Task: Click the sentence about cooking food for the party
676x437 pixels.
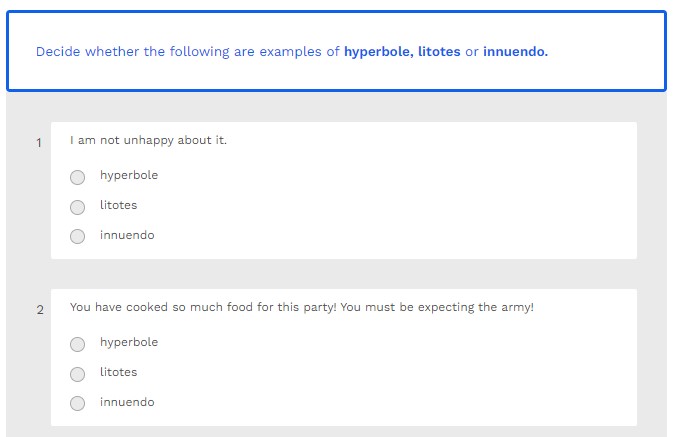Action: [x=302, y=307]
